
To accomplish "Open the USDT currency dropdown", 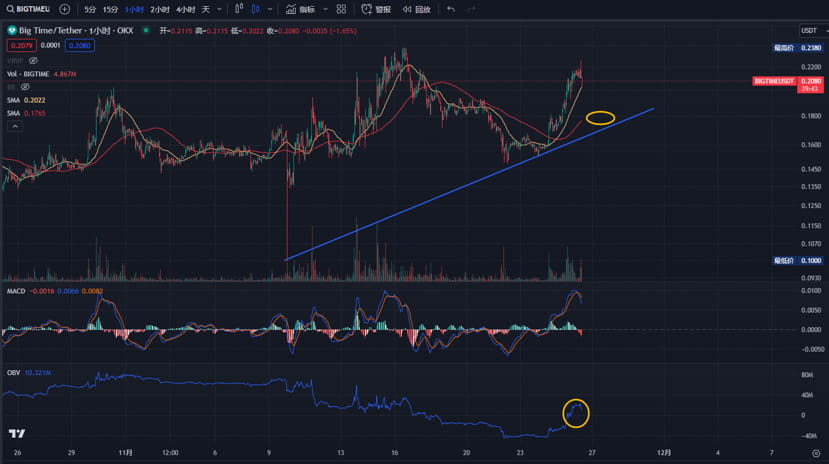I will pos(812,31).
